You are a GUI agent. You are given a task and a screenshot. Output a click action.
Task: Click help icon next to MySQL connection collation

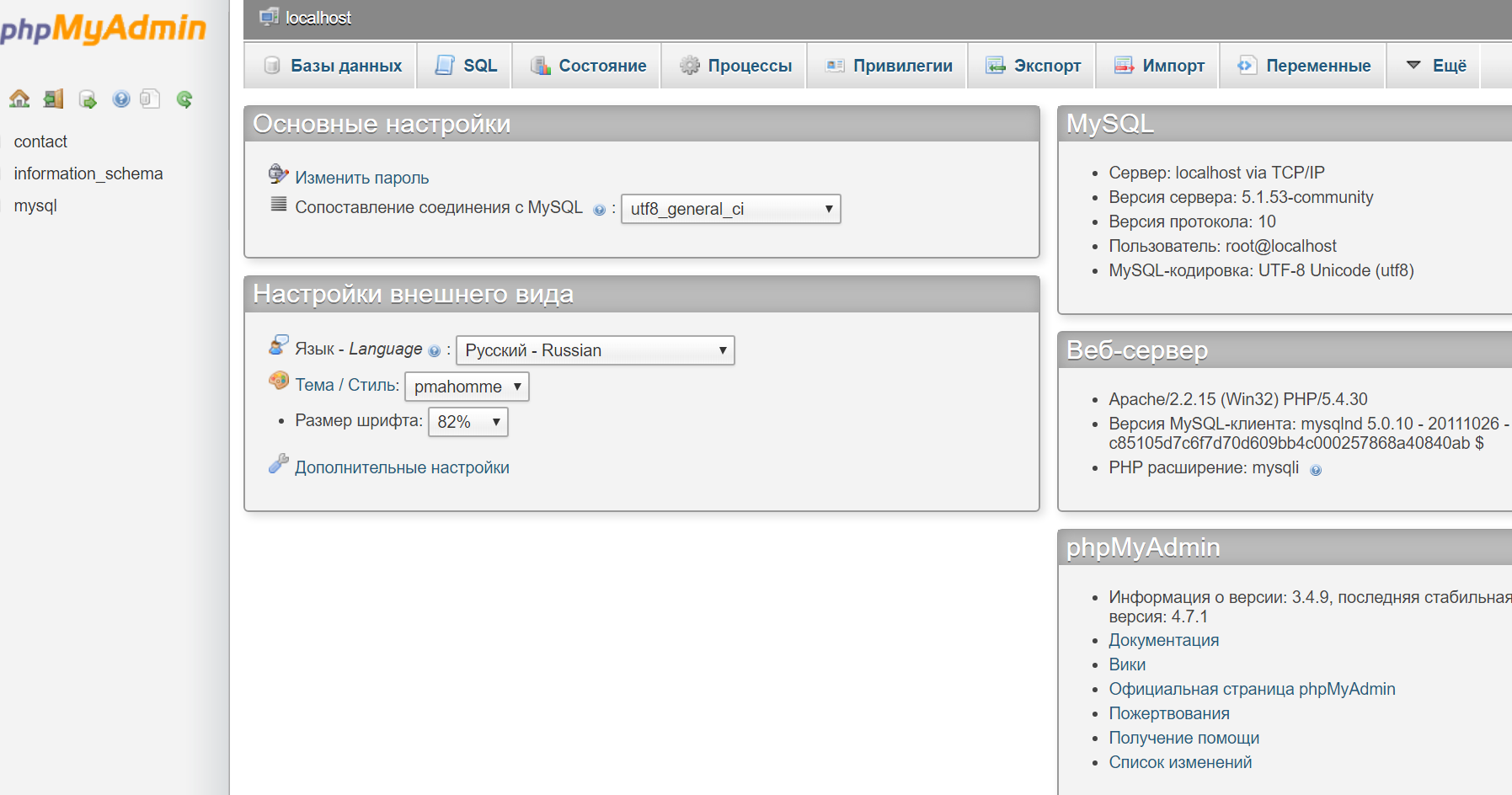point(599,210)
